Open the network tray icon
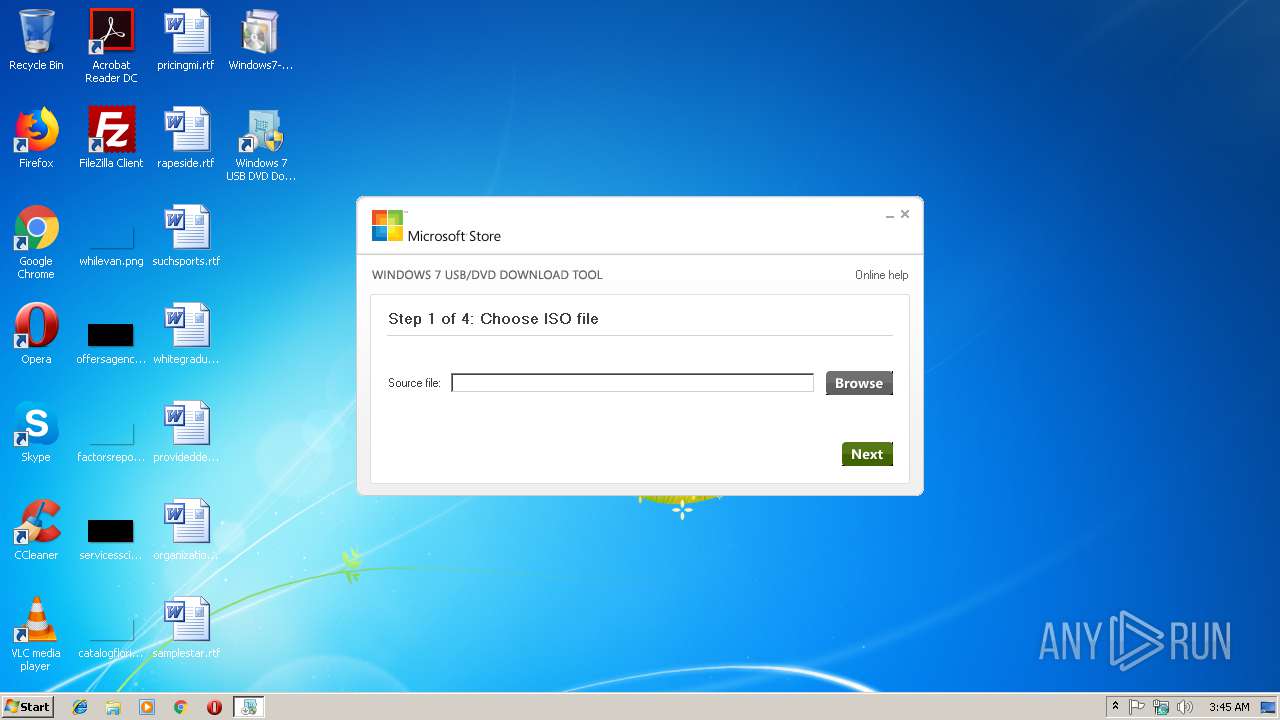 (1161, 707)
